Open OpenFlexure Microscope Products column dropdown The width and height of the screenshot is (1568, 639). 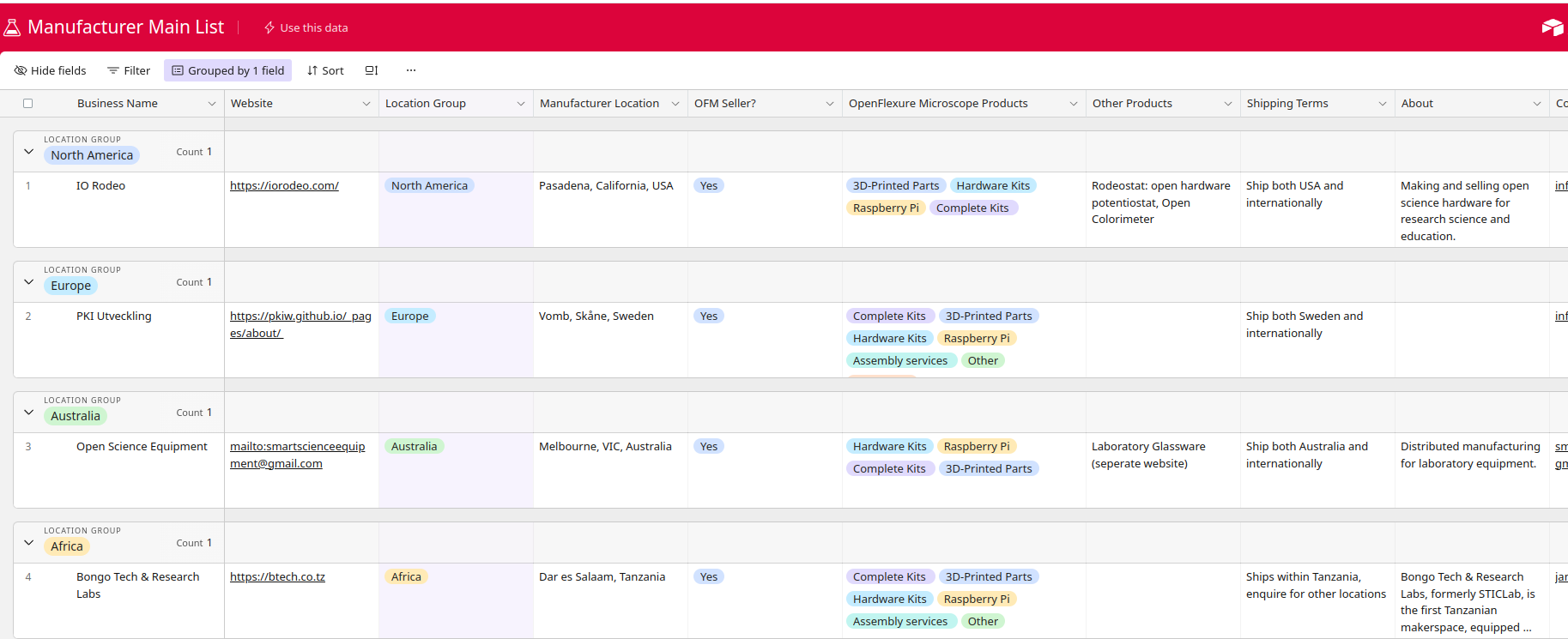pyautogui.click(x=1074, y=104)
